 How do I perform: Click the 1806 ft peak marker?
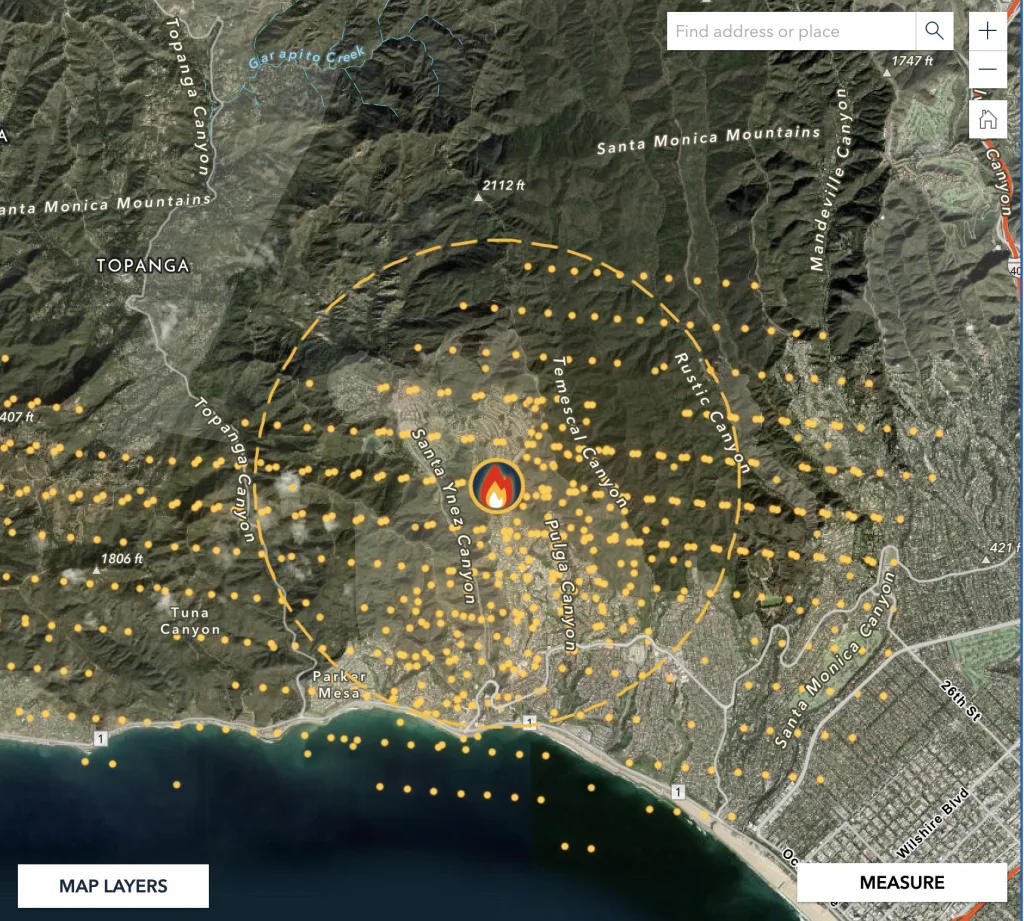pyautogui.click(x=97, y=568)
